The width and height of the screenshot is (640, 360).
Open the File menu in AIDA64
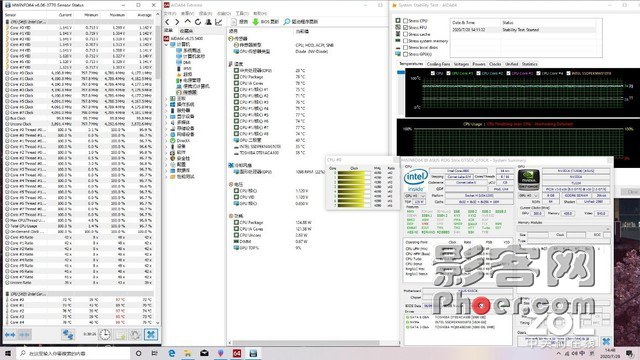170,13
